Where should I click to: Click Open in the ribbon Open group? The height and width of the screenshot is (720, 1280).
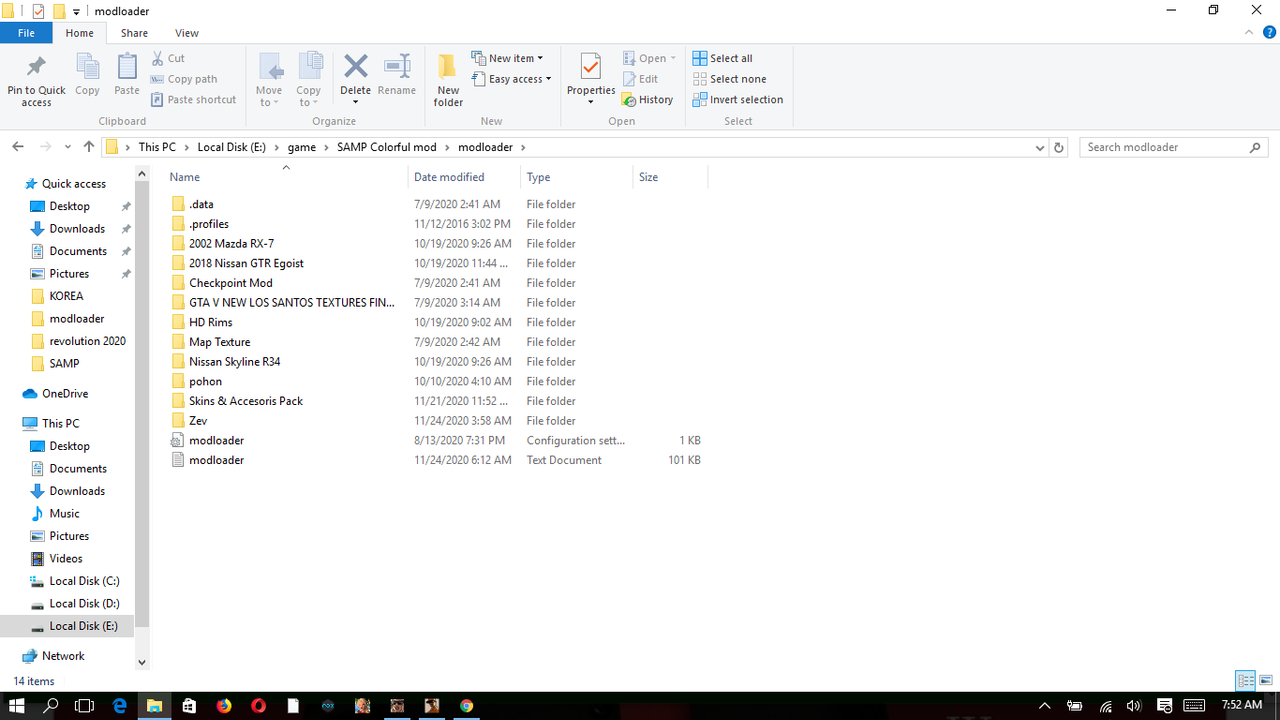(649, 58)
